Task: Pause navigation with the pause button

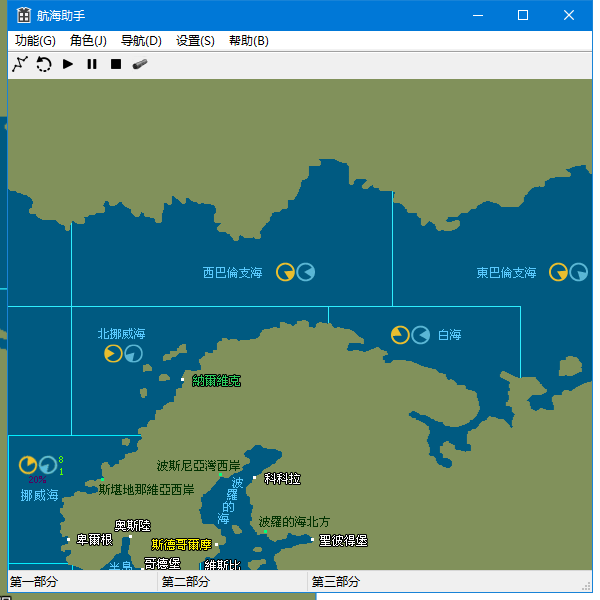Action: point(92,64)
